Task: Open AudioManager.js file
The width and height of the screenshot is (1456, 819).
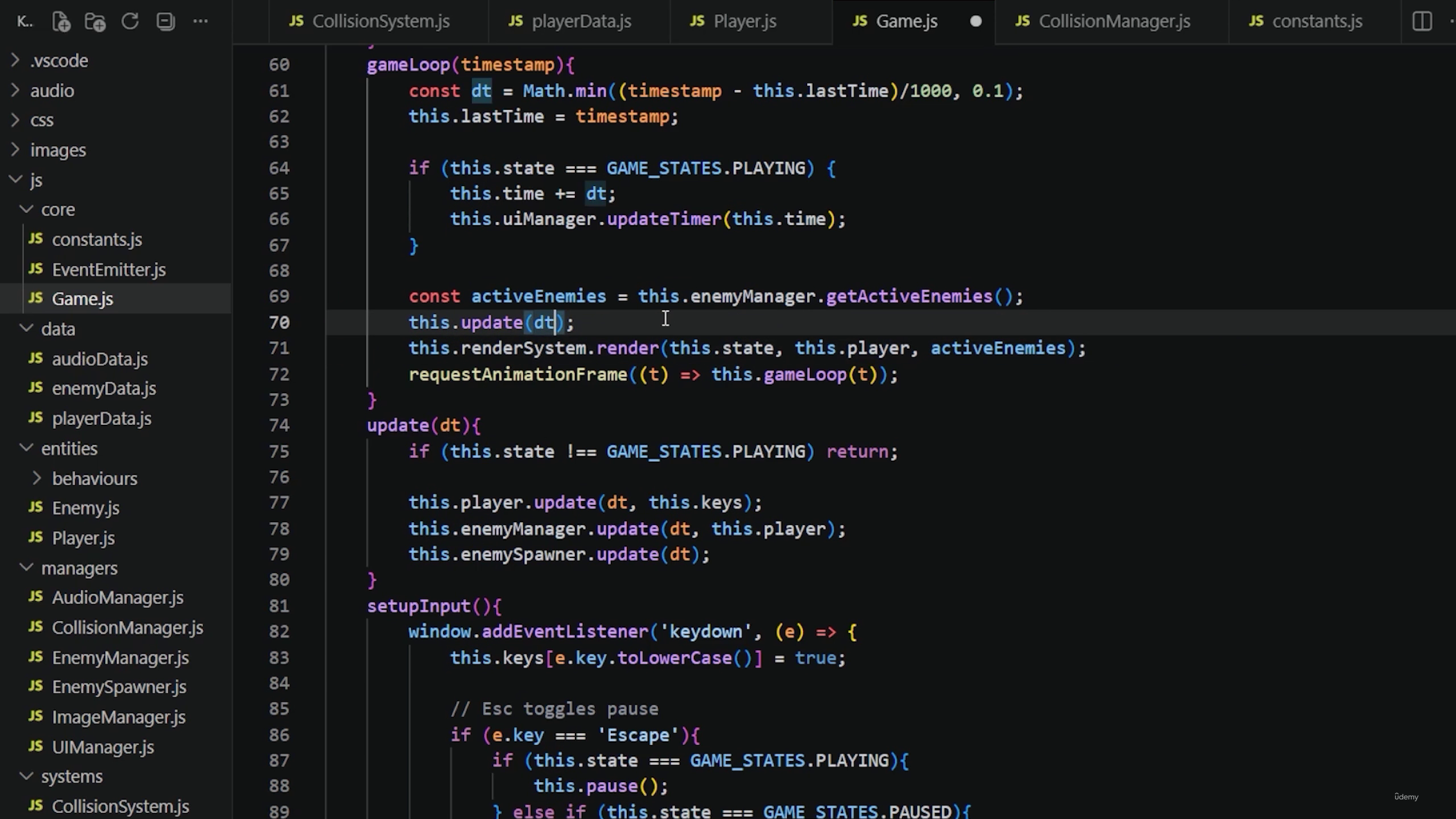Action: (115, 598)
